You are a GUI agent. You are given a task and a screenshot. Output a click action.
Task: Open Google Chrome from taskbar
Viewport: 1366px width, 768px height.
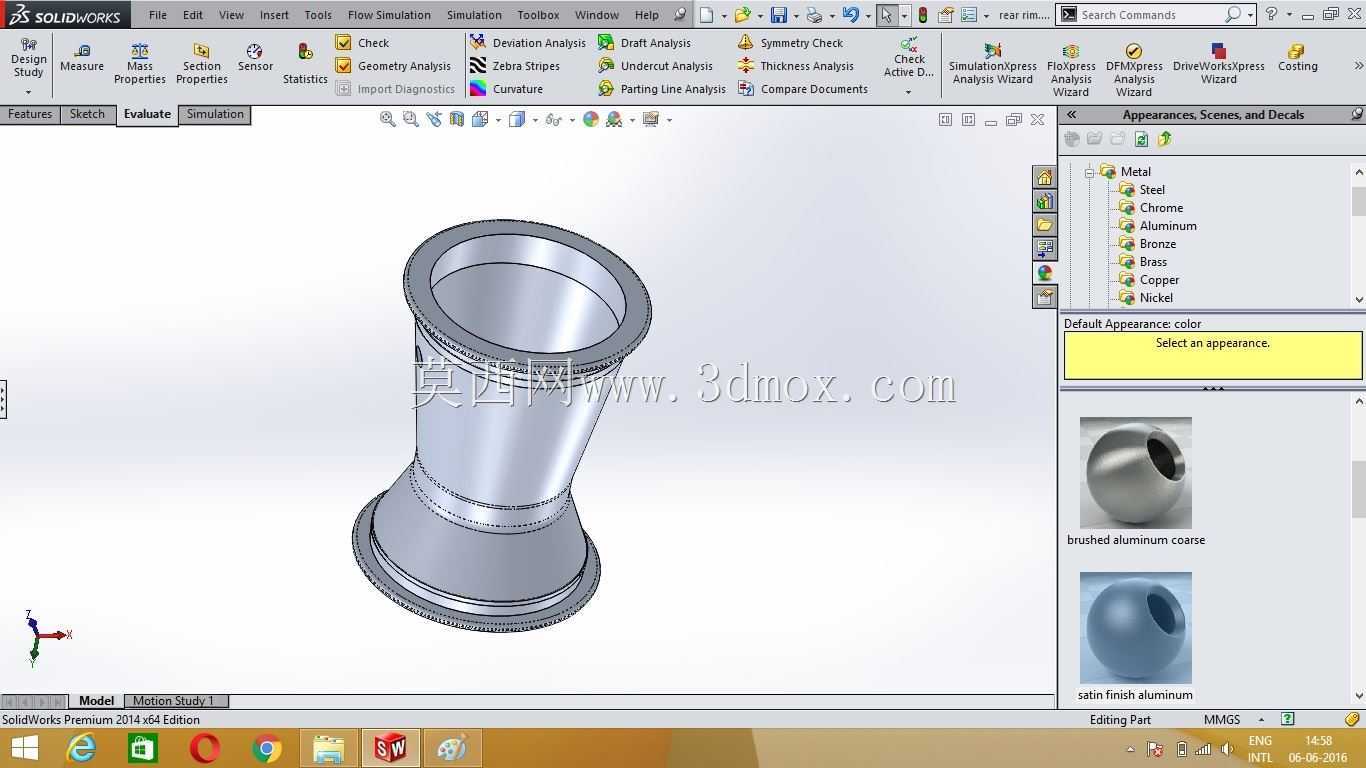pos(267,748)
